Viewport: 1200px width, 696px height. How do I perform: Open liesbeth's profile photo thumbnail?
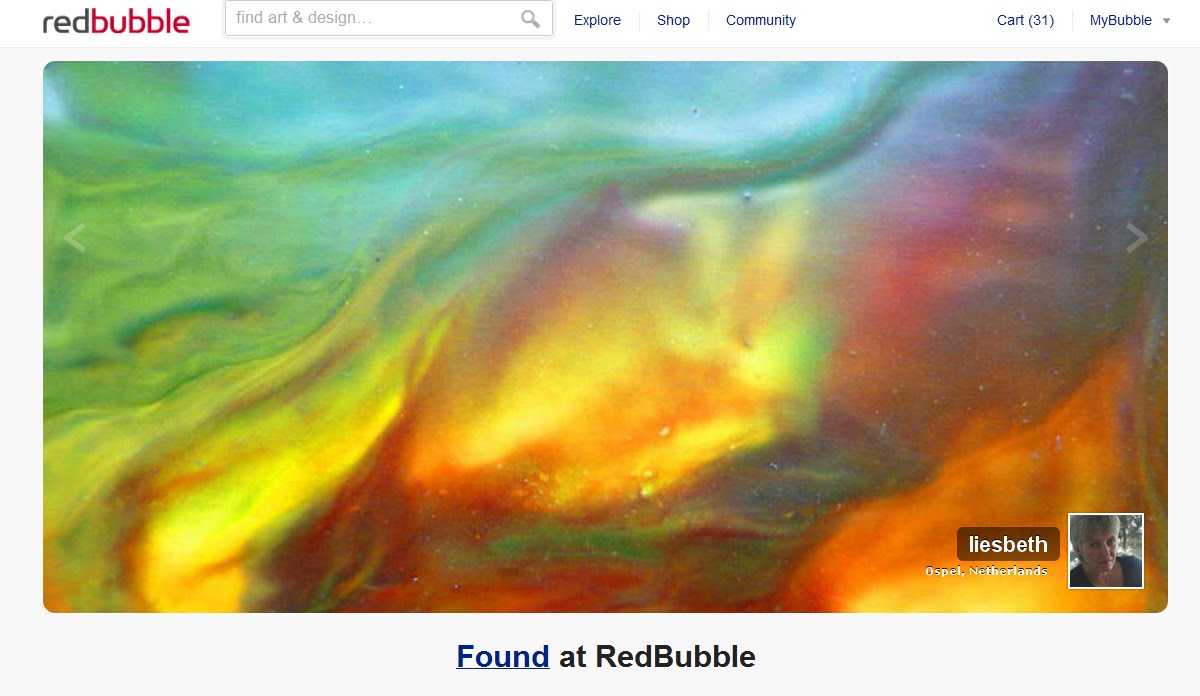point(1106,551)
